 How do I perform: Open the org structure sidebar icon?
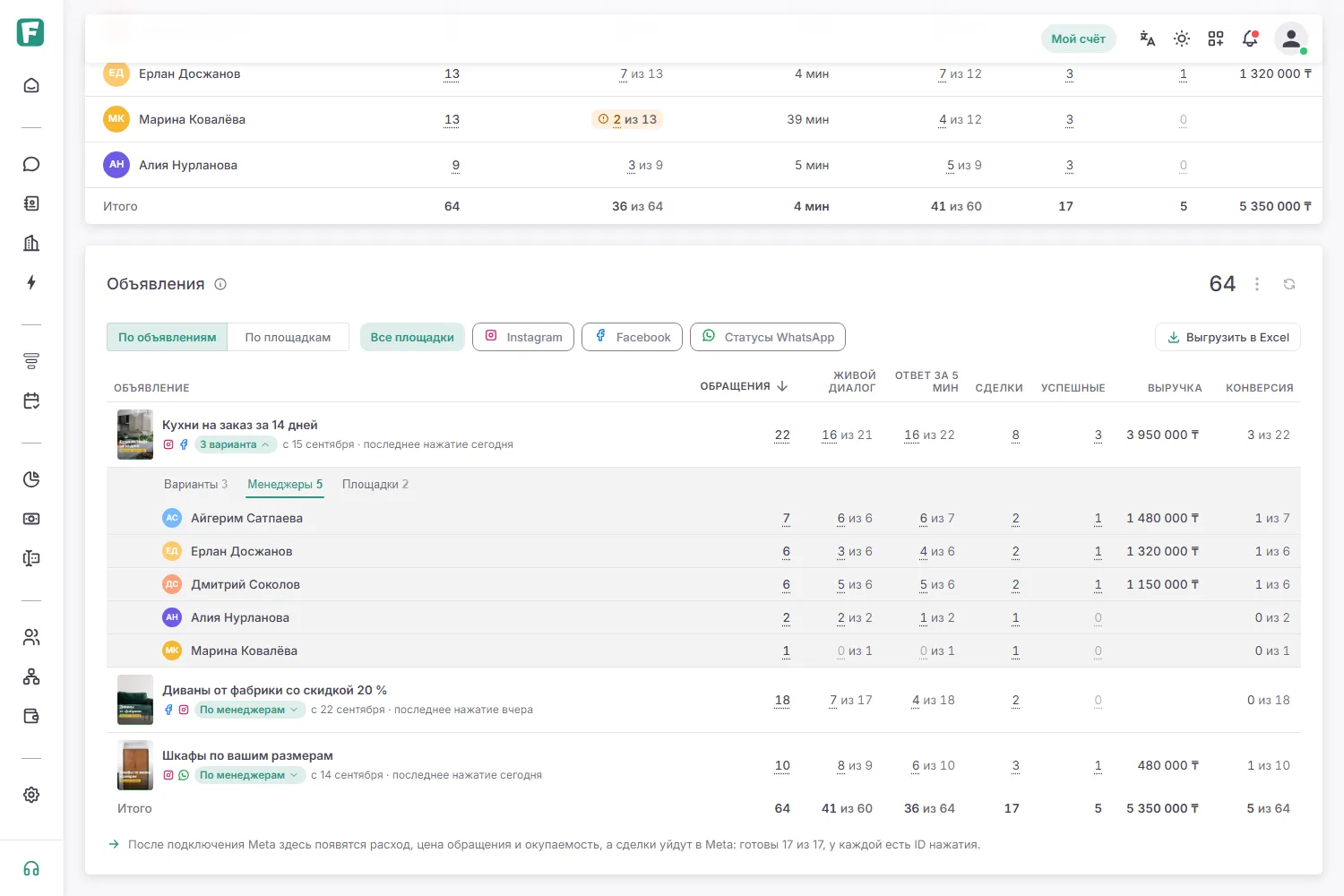point(31,676)
